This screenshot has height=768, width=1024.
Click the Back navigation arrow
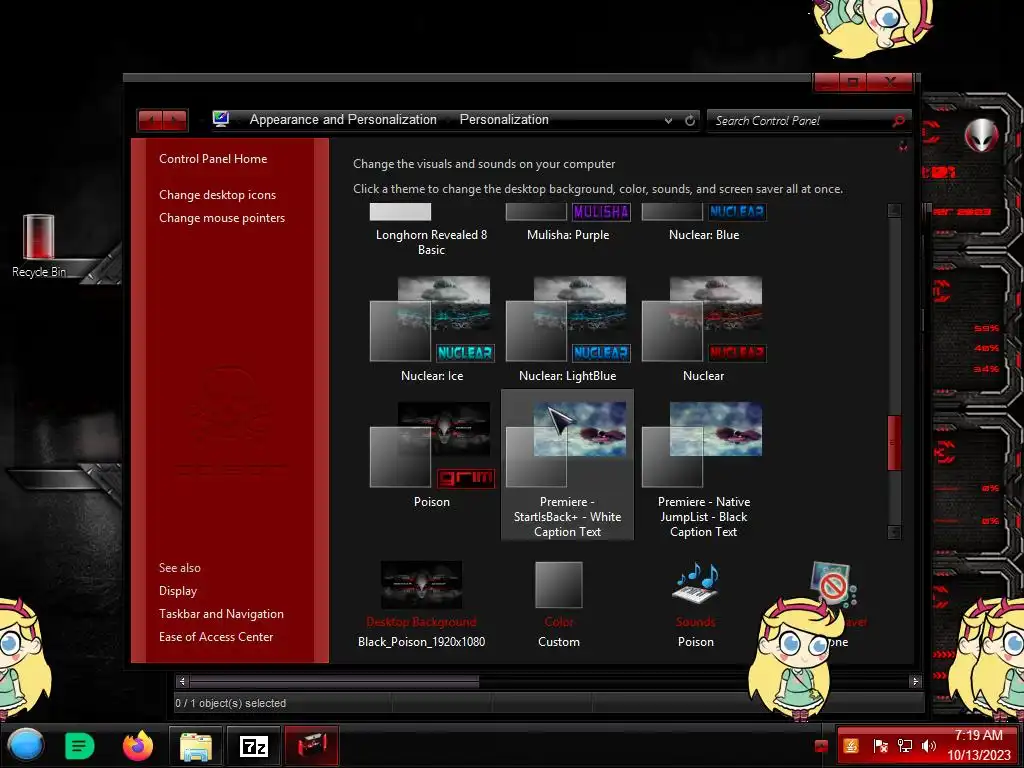point(151,120)
